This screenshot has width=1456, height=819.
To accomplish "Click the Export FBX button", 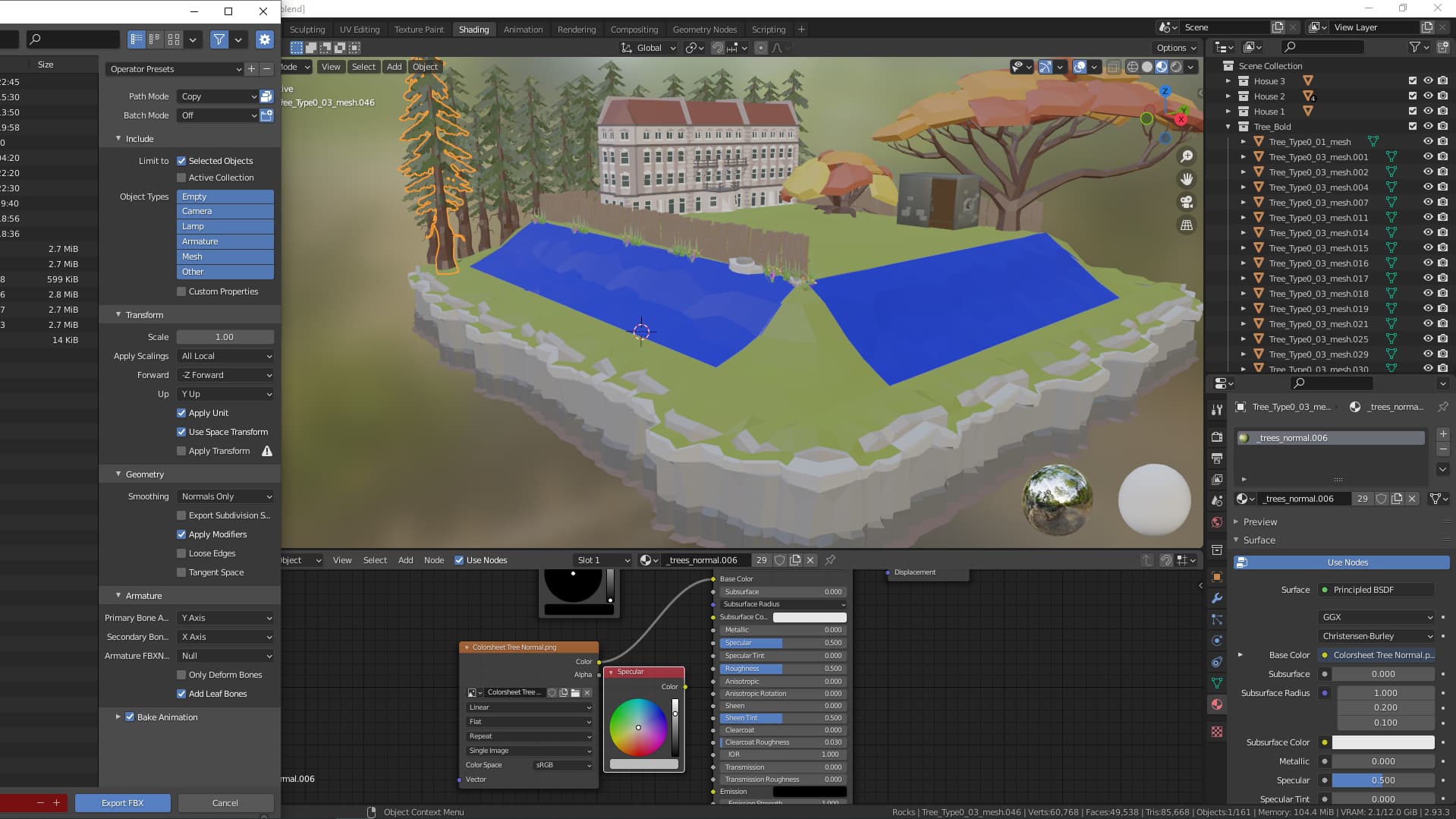I will tap(123, 803).
